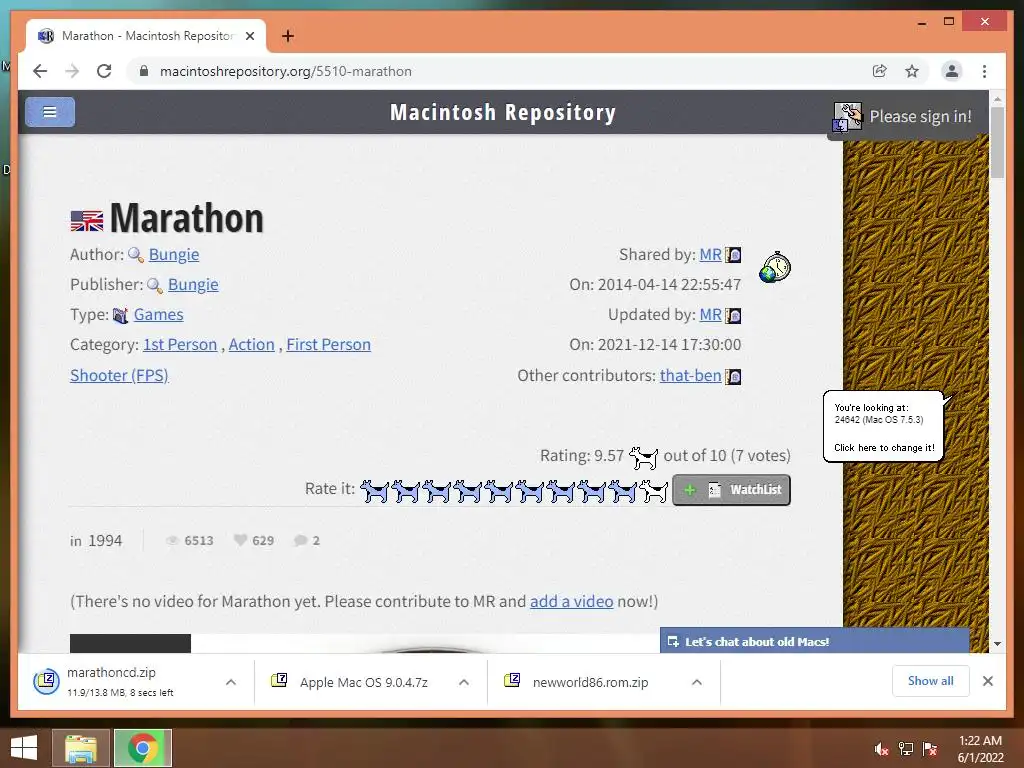Close the Marathon browser tab
Viewport: 1024px width, 768px height.
(249, 36)
